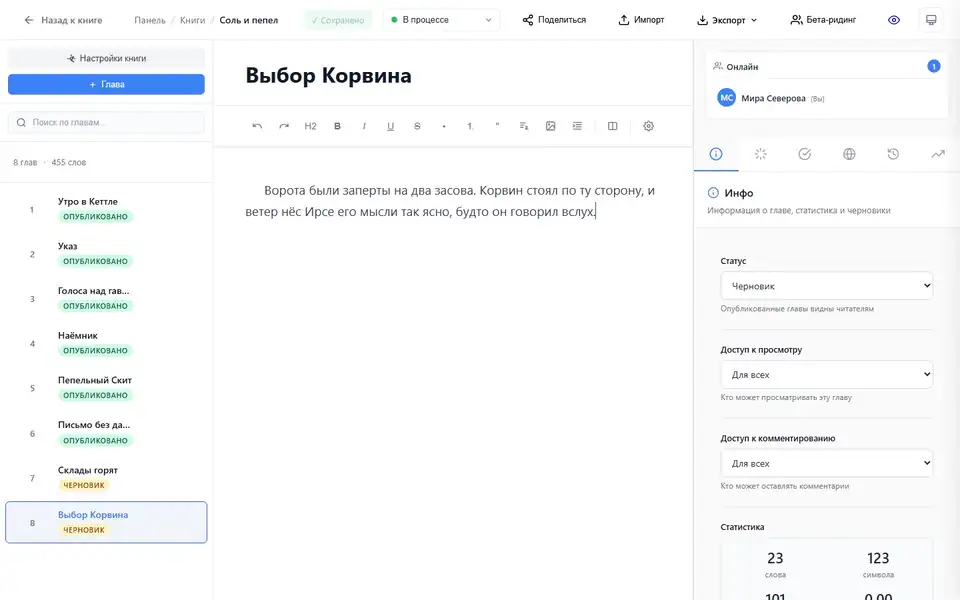The width and height of the screenshot is (960, 600).
Task: Open the analytics trend tab icon
Action: coord(938,154)
